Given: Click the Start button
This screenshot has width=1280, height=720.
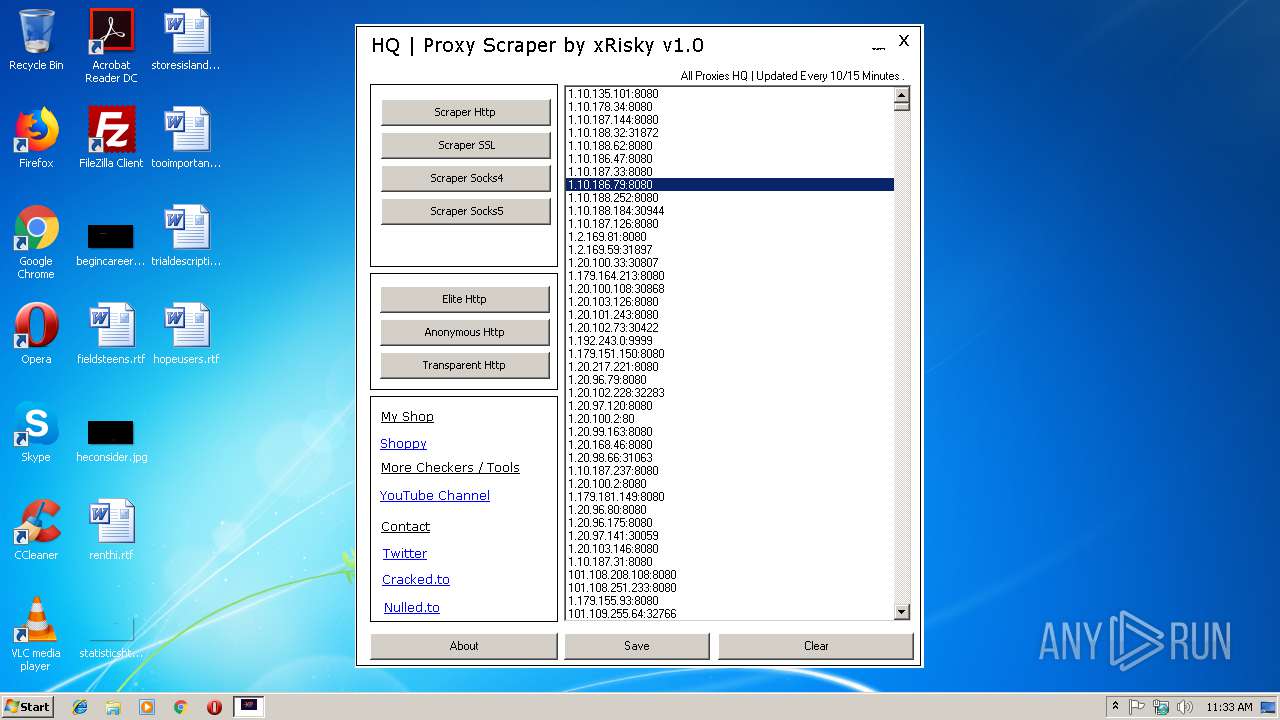Looking at the screenshot, I should tap(28, 707).
